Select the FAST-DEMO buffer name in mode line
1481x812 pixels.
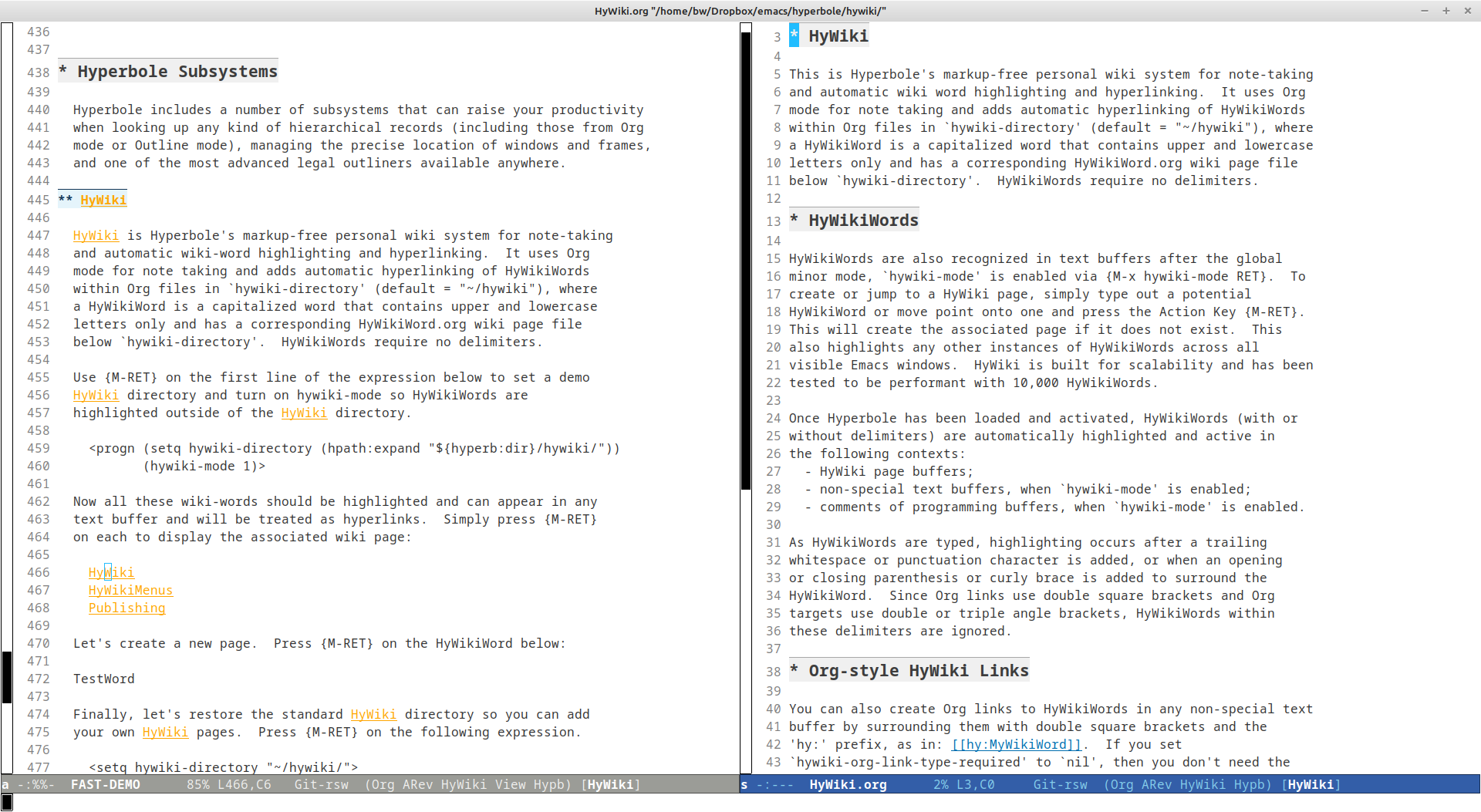coord(105,785)
